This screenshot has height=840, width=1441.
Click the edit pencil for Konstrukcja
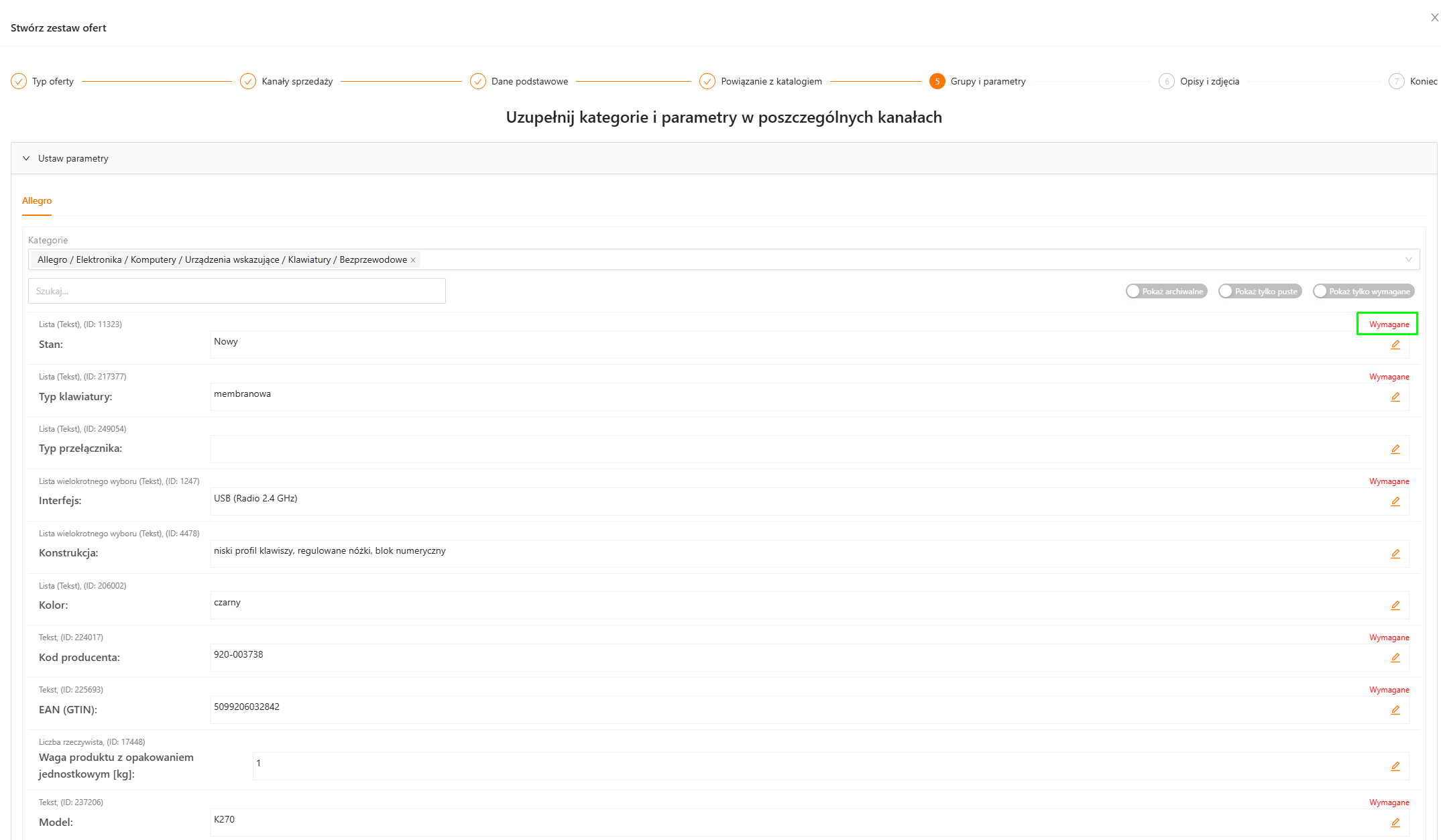(x=1395, y=554)
